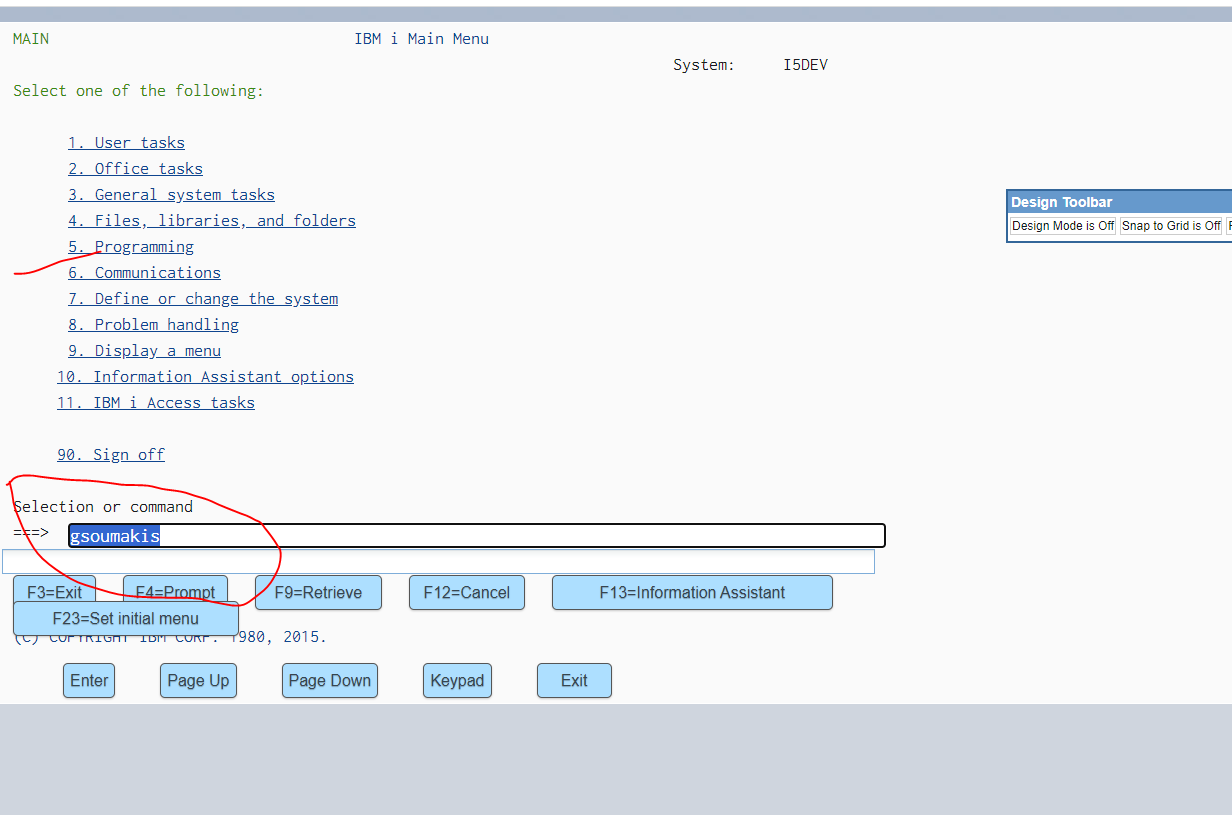
Task: Click the empty message line field below command input
Action: pyautogui.click(x=438, y=562)
